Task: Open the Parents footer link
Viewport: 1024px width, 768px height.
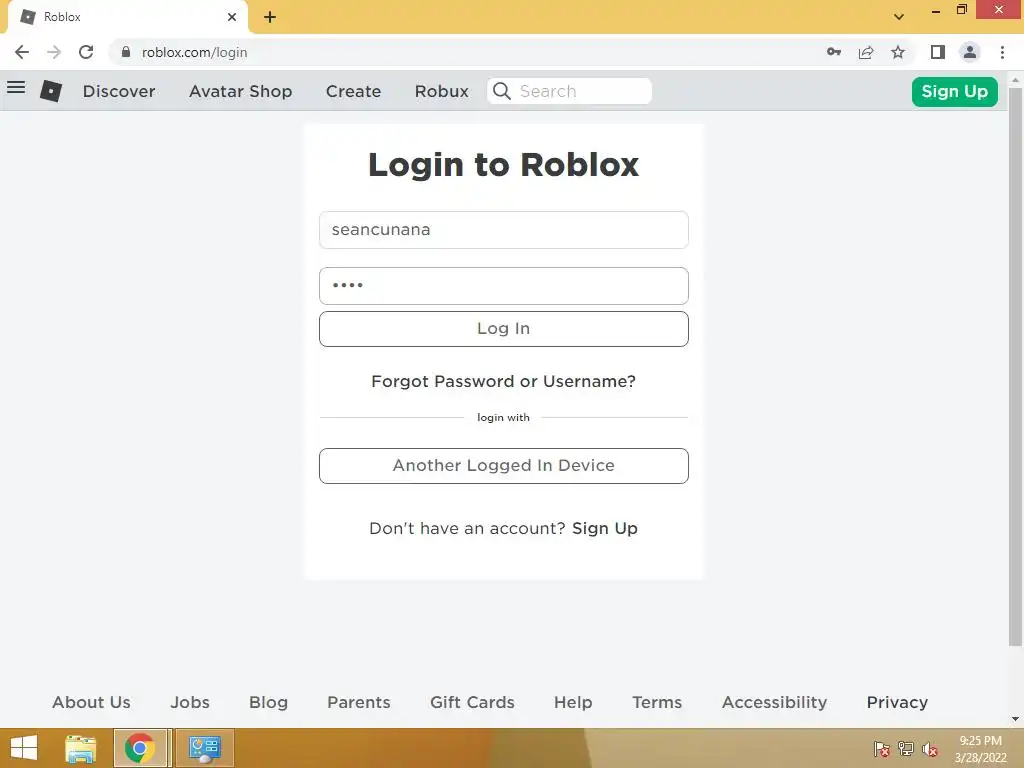Action: [359, 702]
